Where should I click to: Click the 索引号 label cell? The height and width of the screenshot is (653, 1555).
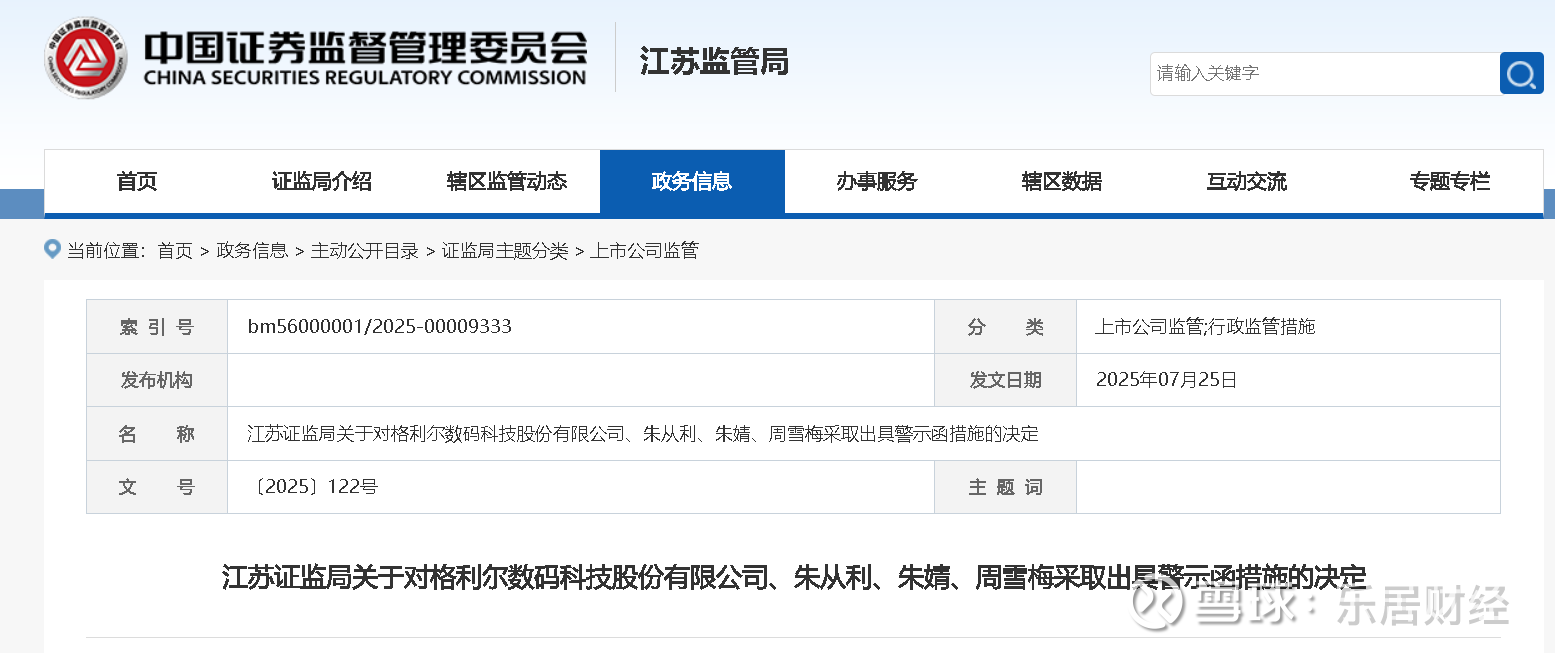pyautogui.click(x=157, y=326)
